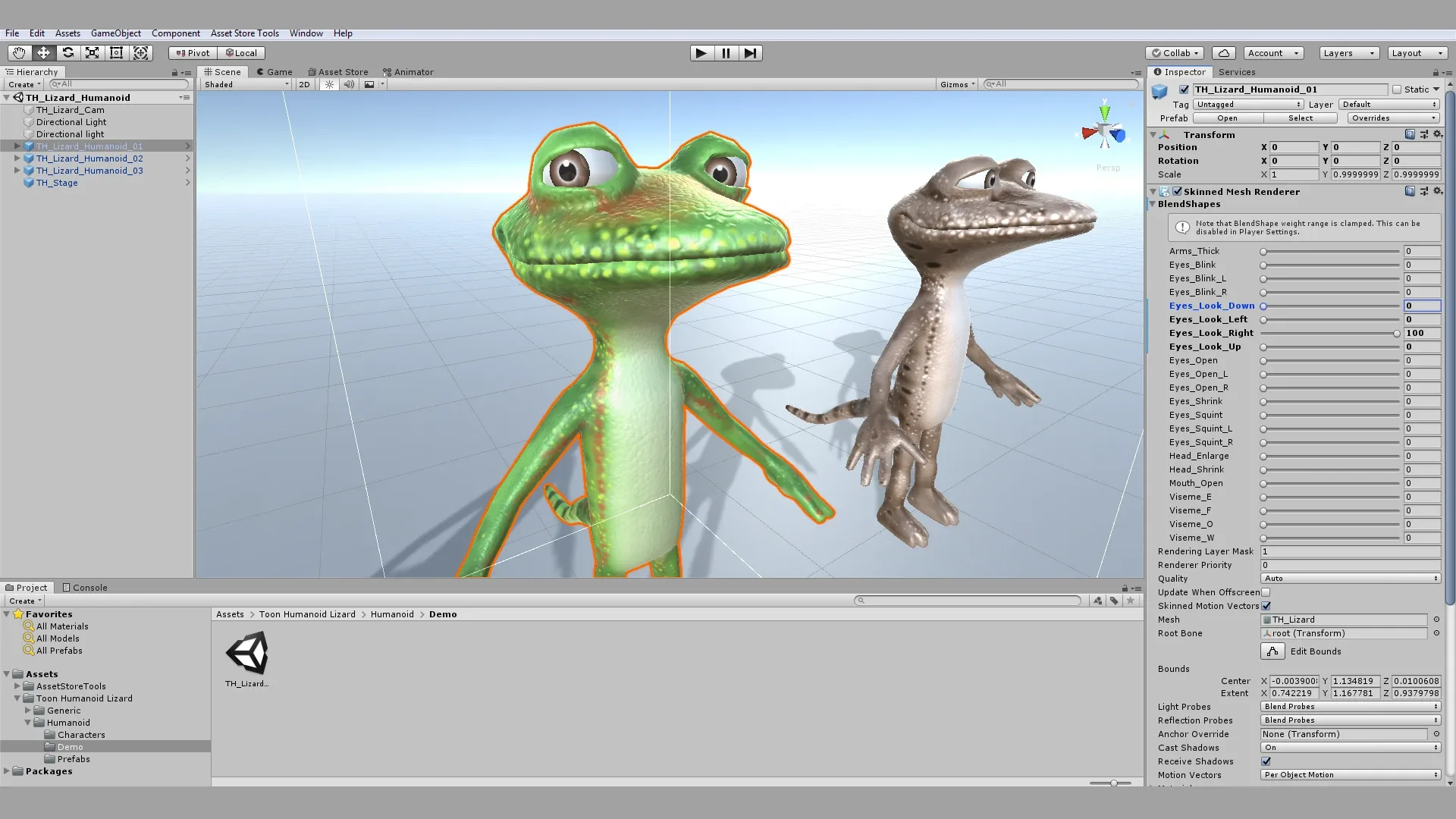Search by type in Project panel
The width and height of the screenshot is (1456, 819).
1097,601
